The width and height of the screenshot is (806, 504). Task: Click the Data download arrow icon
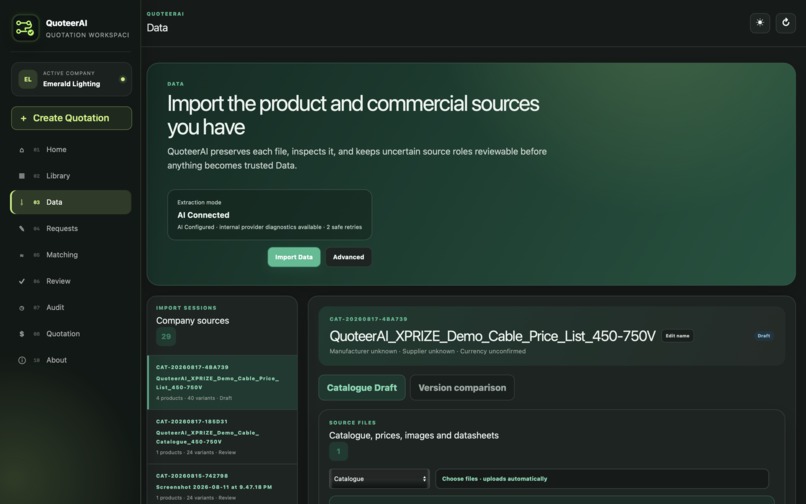[22, 202]
